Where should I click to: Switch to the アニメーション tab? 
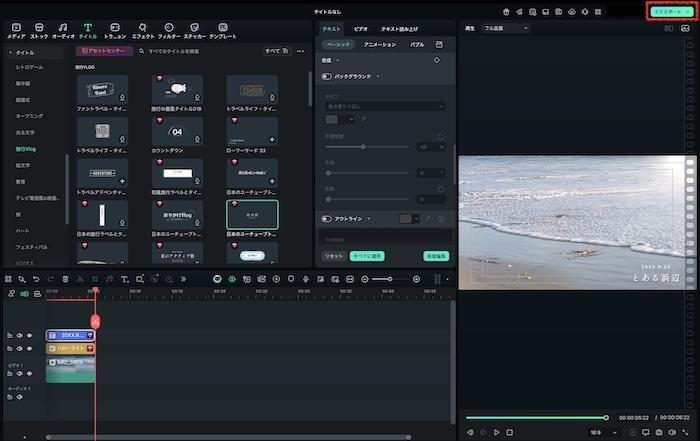[379, 45]
